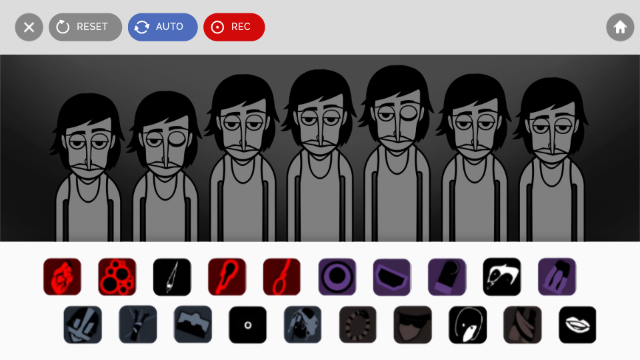Select the blue-gray jagged crown icon
This screenshot has width=640, height=360.
point(193,324)
